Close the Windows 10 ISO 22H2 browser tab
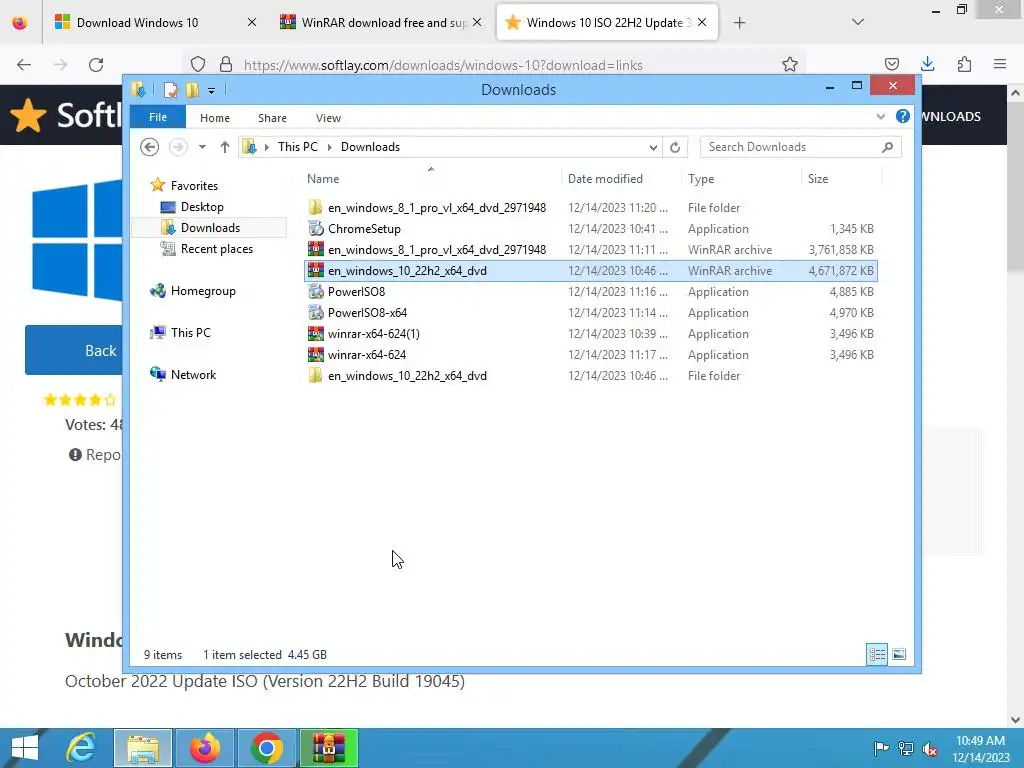 click(701, 22)
